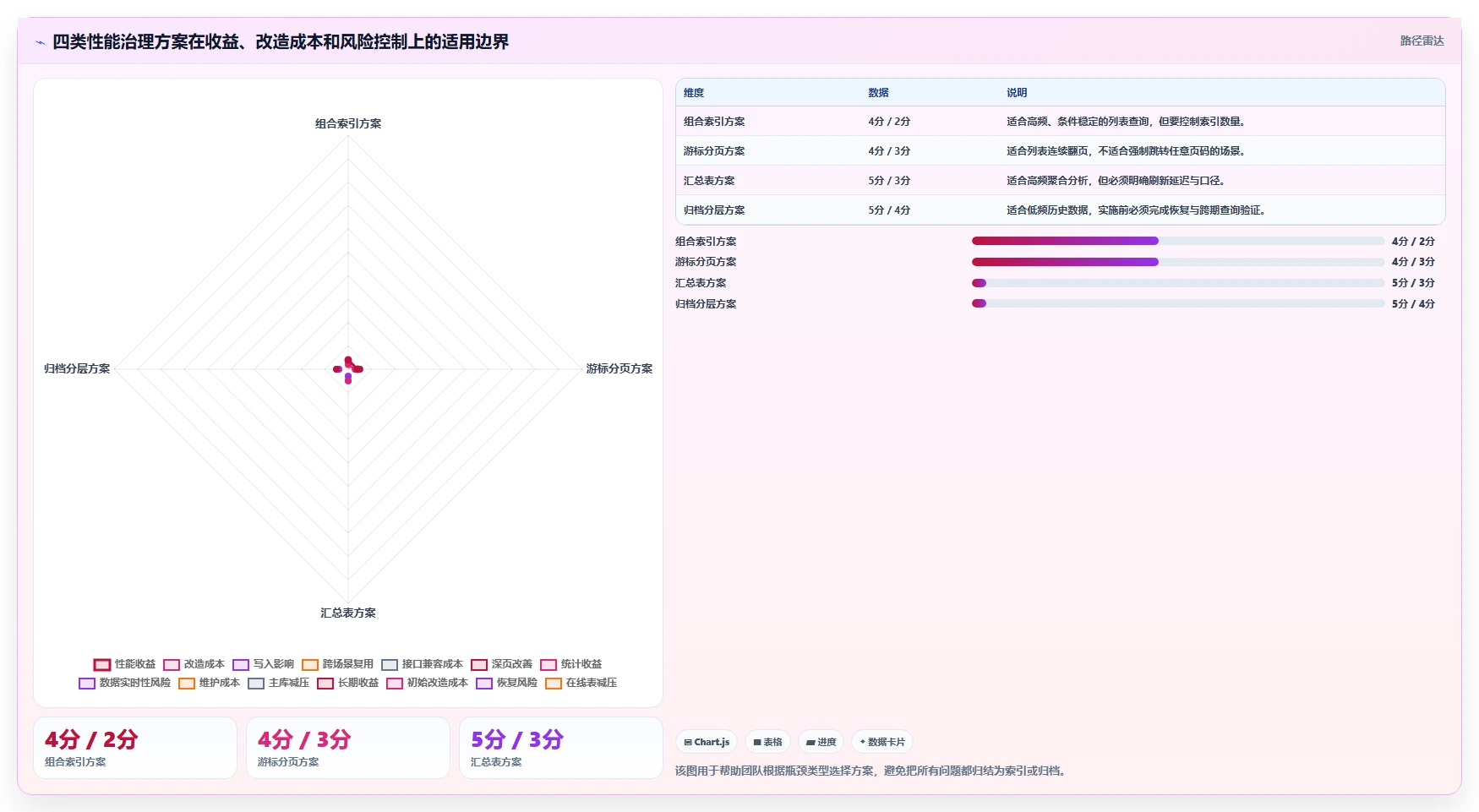Click the 进度 pill button
This screenshot has height=812, width=1479.
821,742
